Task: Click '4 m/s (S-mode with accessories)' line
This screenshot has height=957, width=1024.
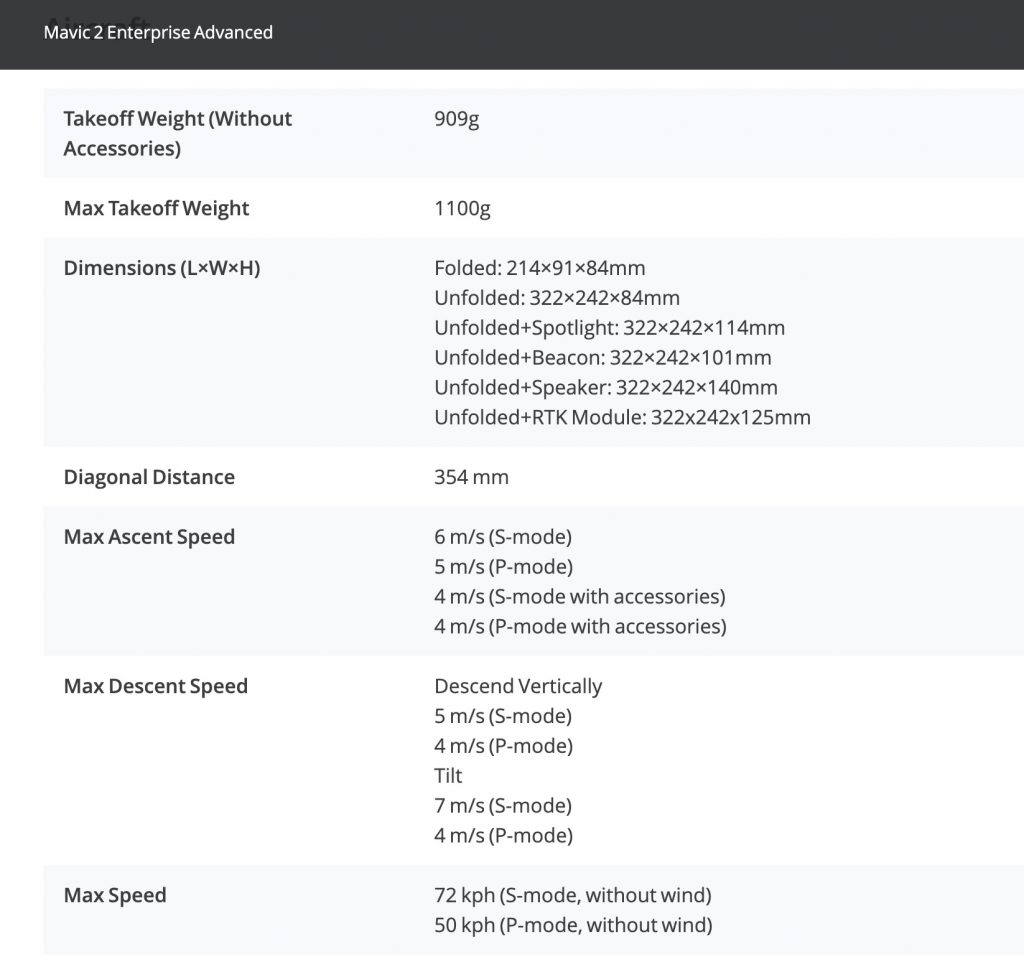Action: coord(580,596)
